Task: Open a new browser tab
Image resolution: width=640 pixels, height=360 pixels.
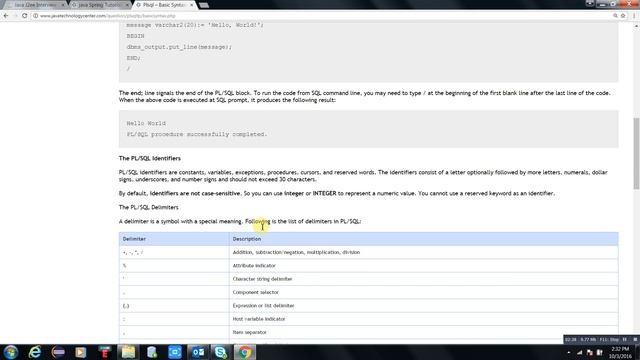Action: [x=204, y=5]
